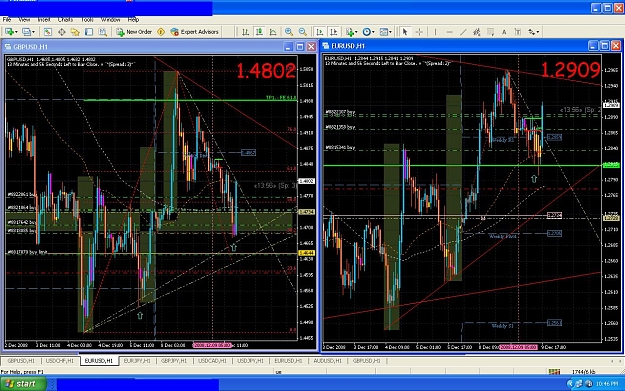Select the Text Label tool

[518, 32]
